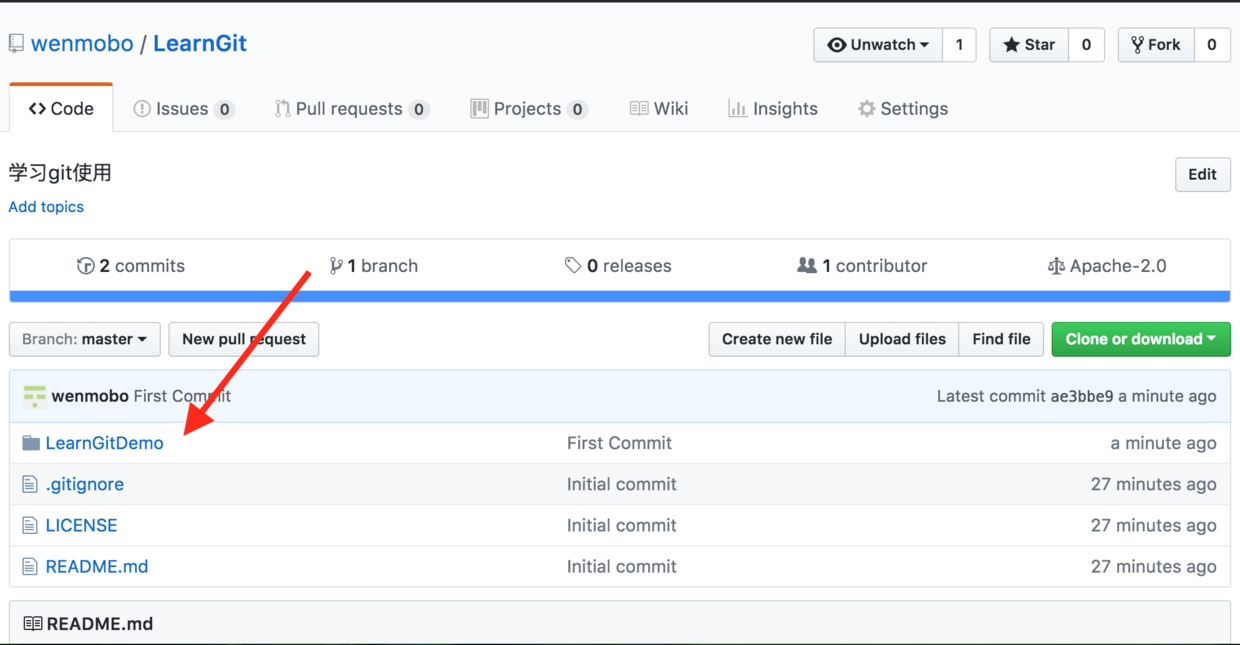Screen dimensions: 1240x645
Task: Click the contributors people icon
Action: [x=807, y=266]
